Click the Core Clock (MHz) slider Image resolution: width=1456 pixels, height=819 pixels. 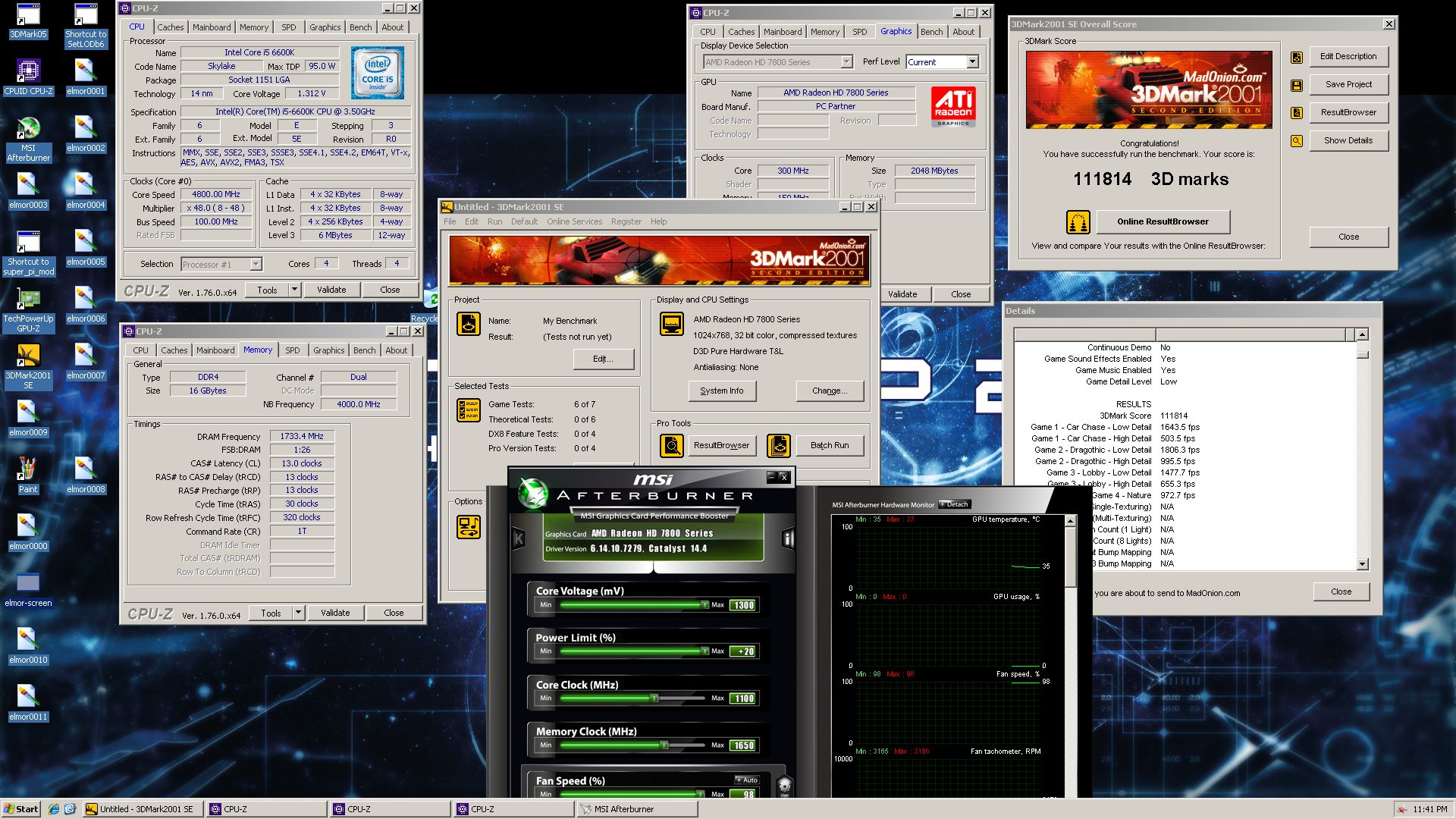click(x=633, y=698)
